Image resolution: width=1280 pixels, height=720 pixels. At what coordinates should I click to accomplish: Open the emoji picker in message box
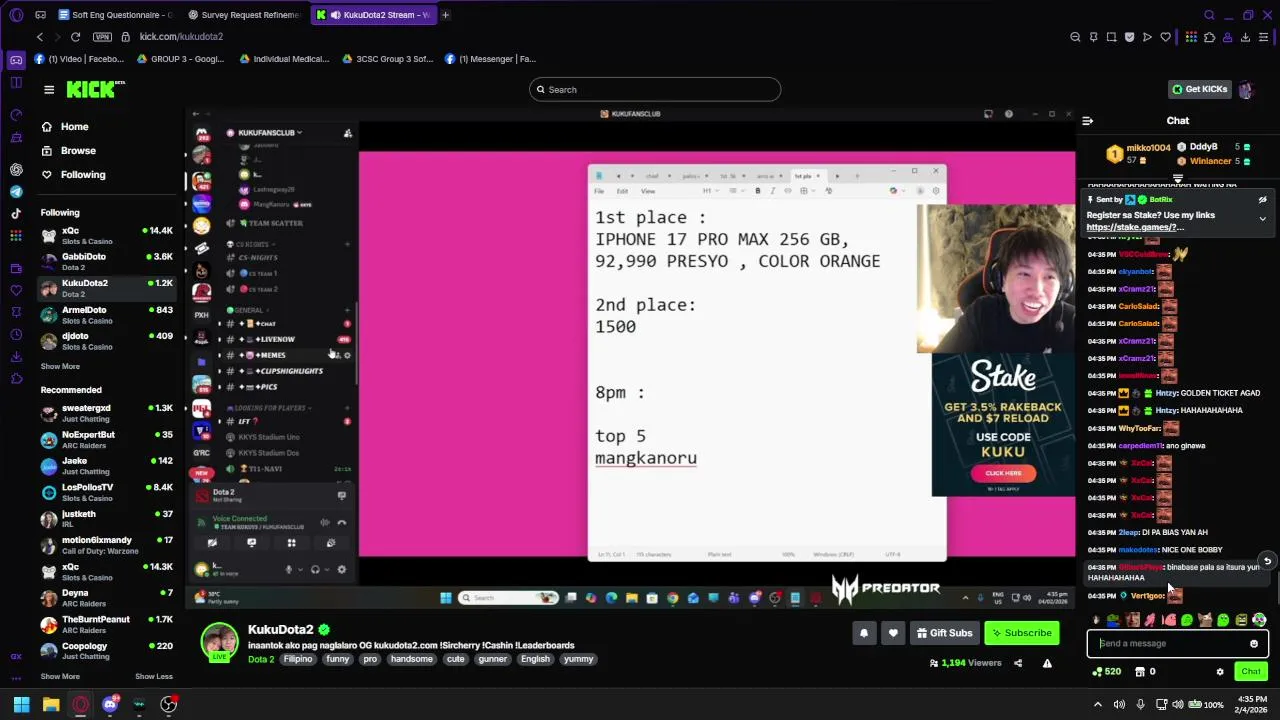[1254, 644]
